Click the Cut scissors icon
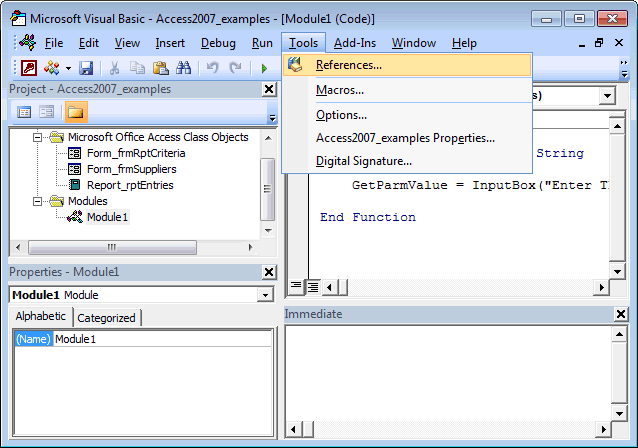Viewport: 638px width, 448px height. coord(114,68)
